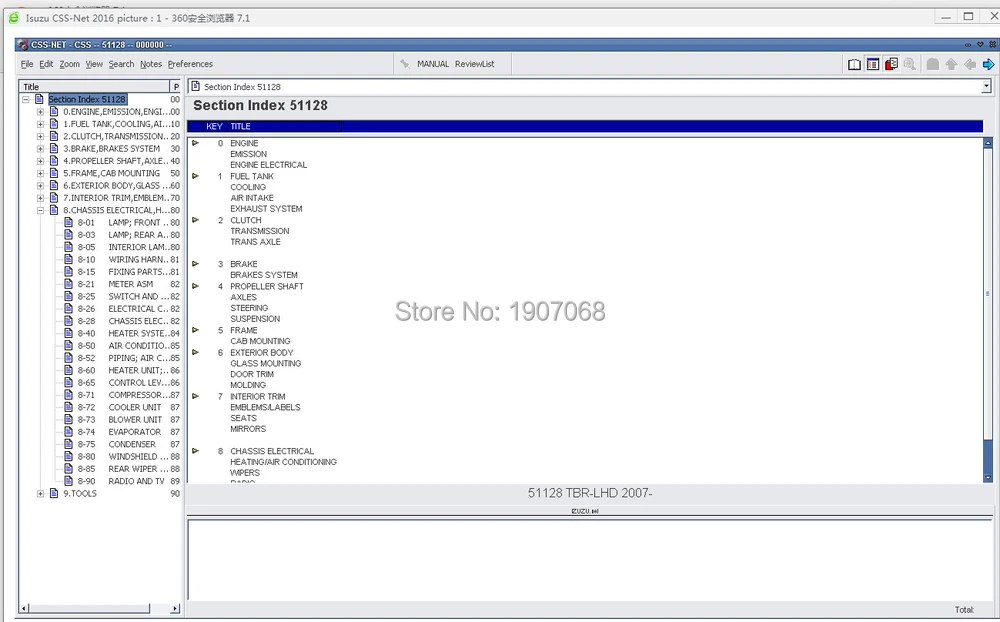Click the row arrow for key 4 PROPELLER SHAFT
This screenshot has width=1000, height=622.
coord(195,286)
